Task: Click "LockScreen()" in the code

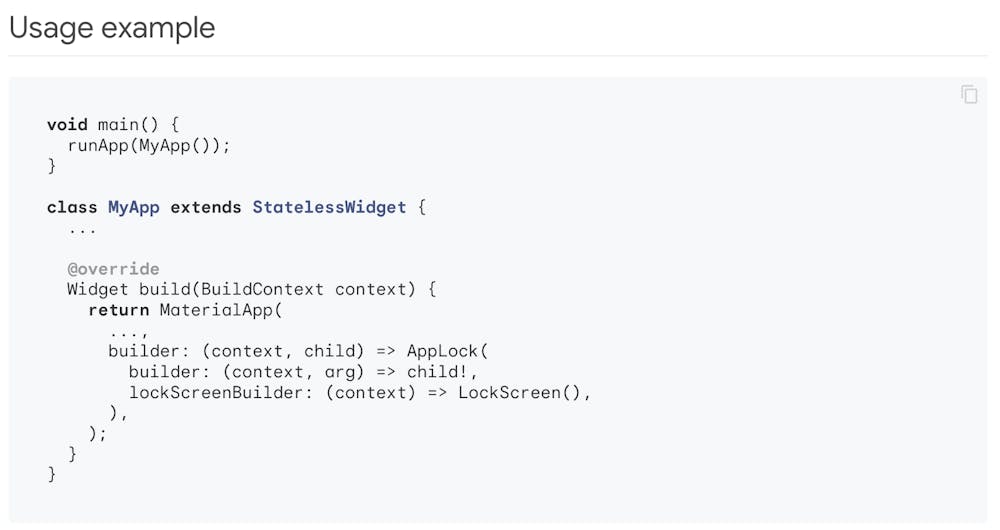Action: tap(520, 392)
